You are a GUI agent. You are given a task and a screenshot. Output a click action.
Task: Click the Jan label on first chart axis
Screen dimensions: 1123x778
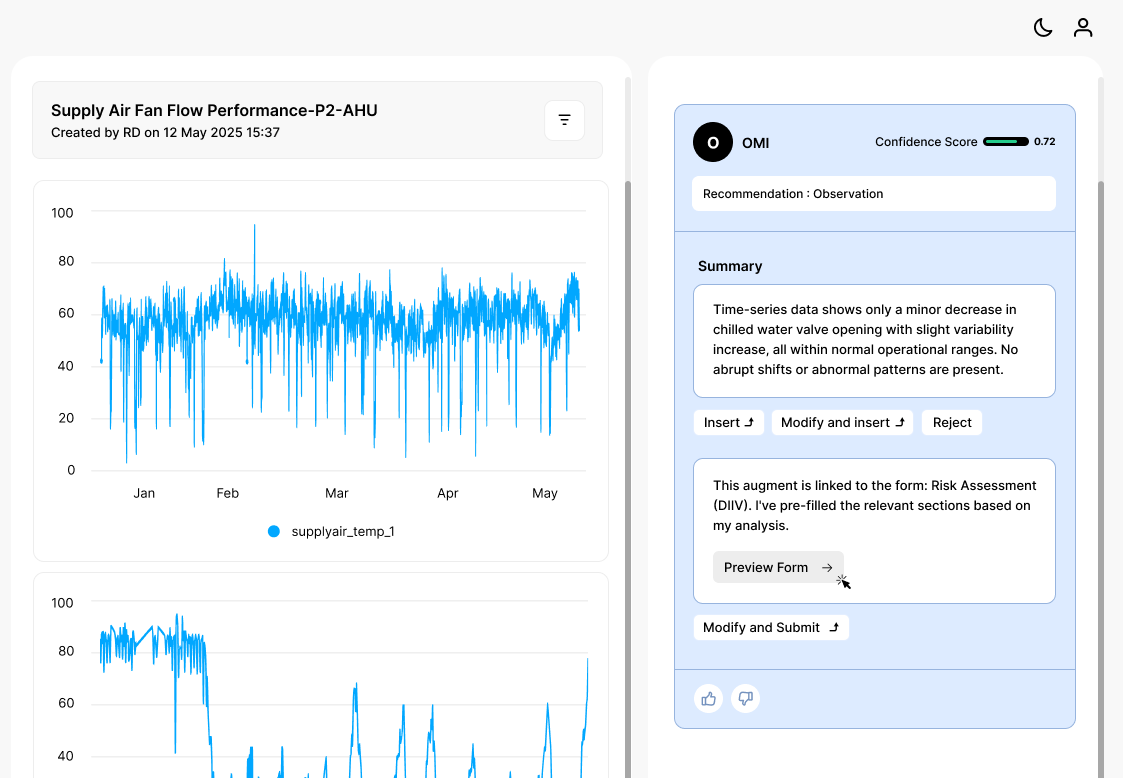pos(144,494)
